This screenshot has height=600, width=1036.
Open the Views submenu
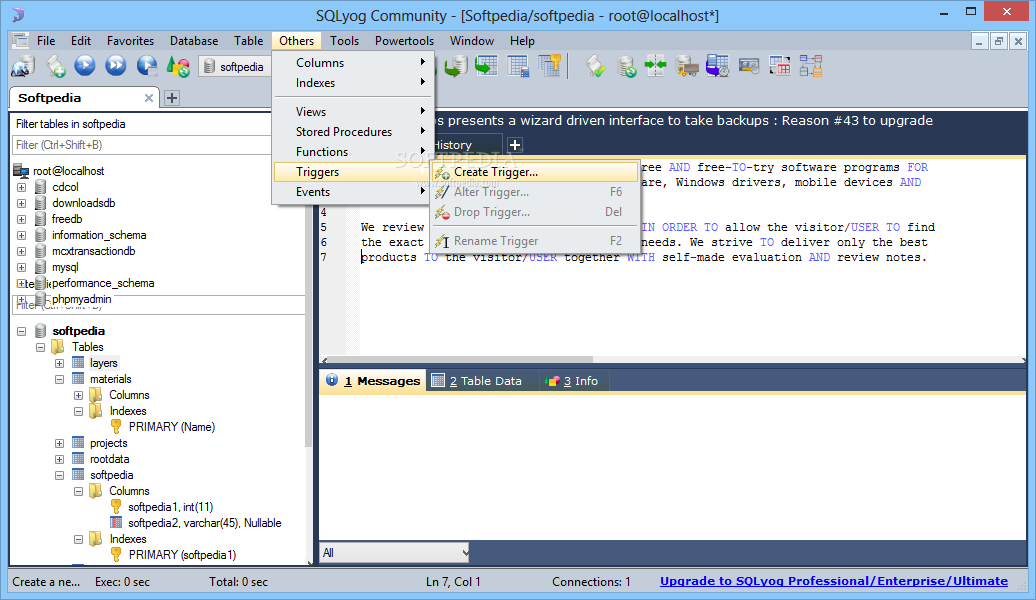point(352,112)
